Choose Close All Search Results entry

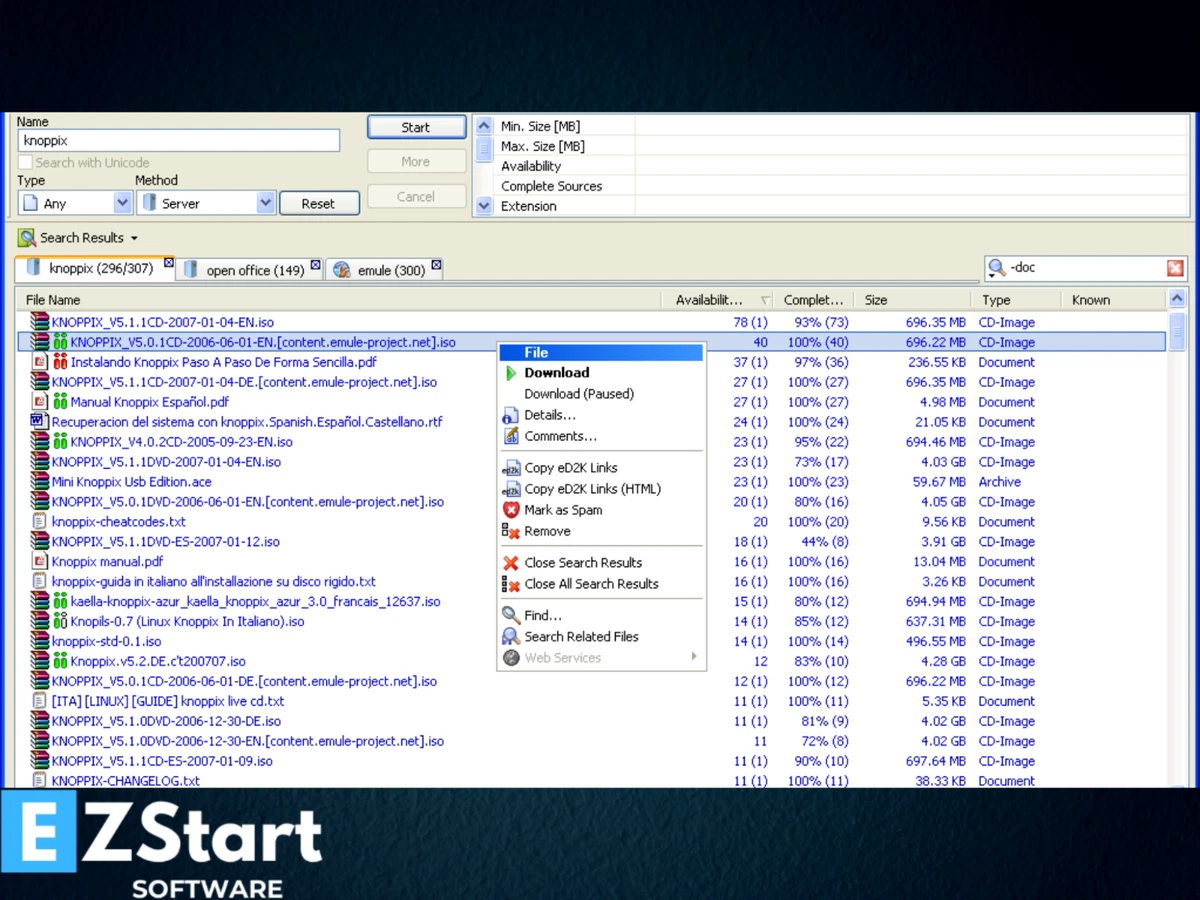(601, 584)
